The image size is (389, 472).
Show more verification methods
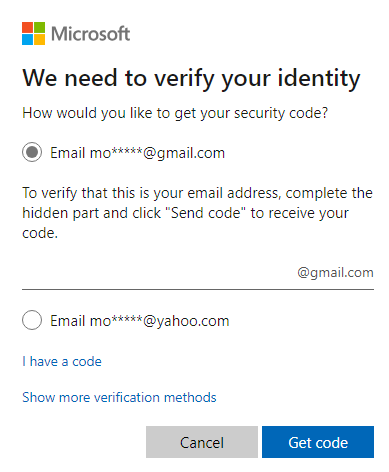point(119,397)
